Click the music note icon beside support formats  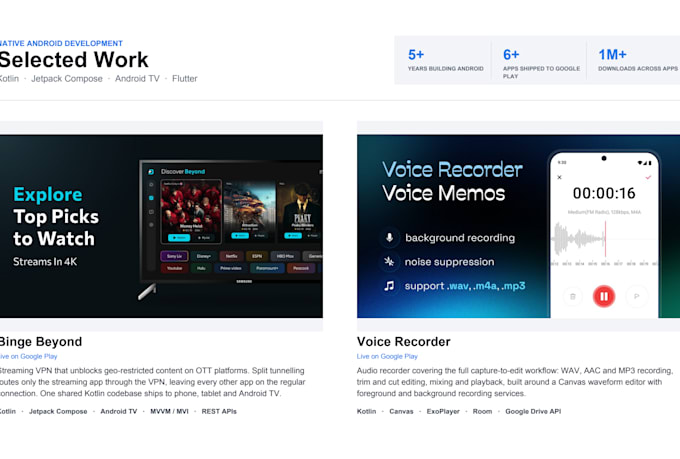pyautogui.click(x=389, y=286)
